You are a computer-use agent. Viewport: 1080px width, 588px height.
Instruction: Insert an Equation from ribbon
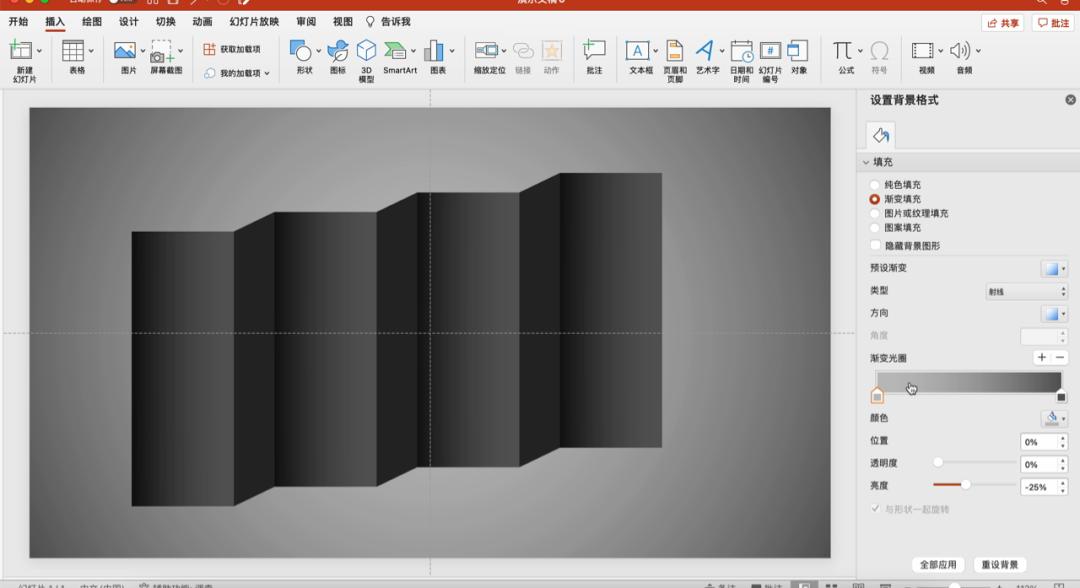coord(843,51)
